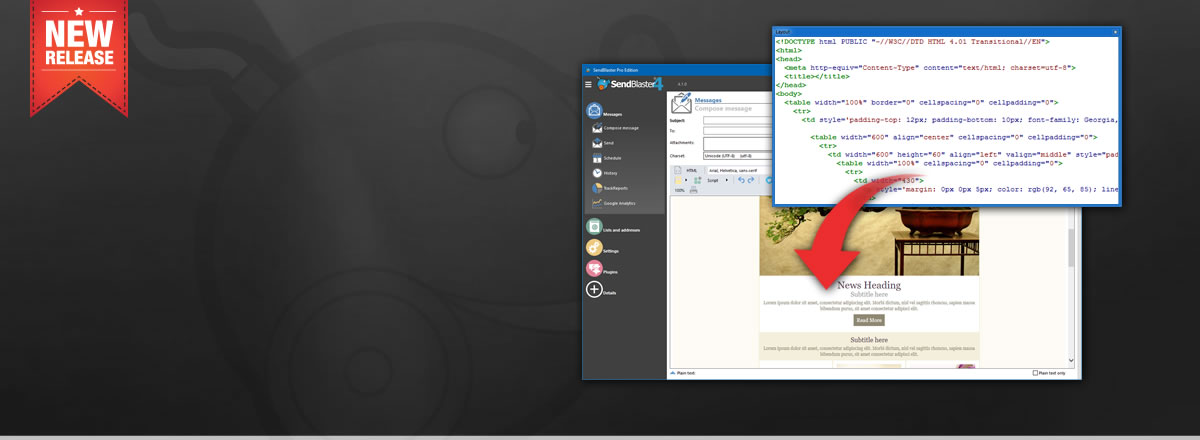Open the hamburger menu in SendBlaster

point(588,84)
